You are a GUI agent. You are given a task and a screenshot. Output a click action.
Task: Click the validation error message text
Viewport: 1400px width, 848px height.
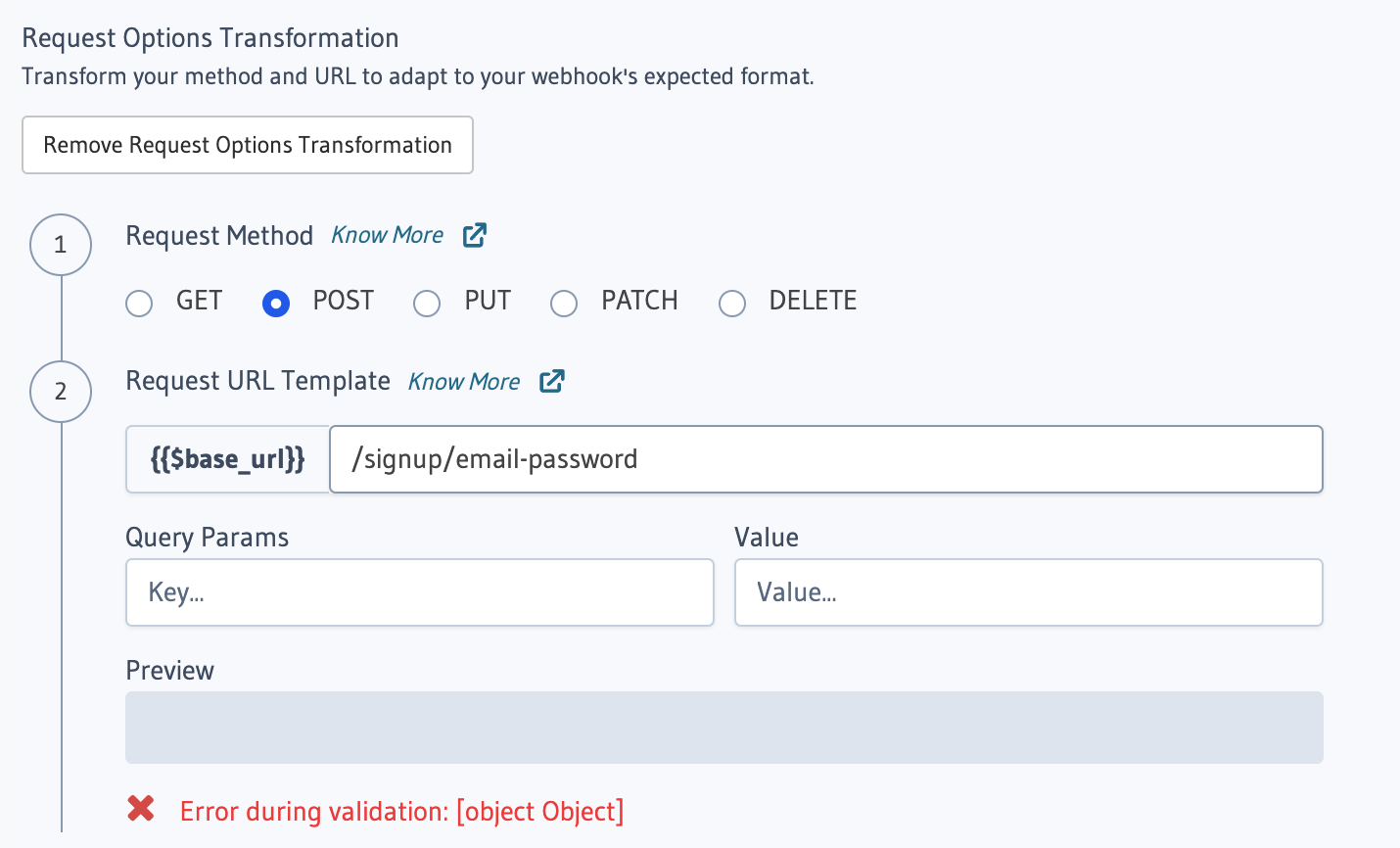coord(401,811)
